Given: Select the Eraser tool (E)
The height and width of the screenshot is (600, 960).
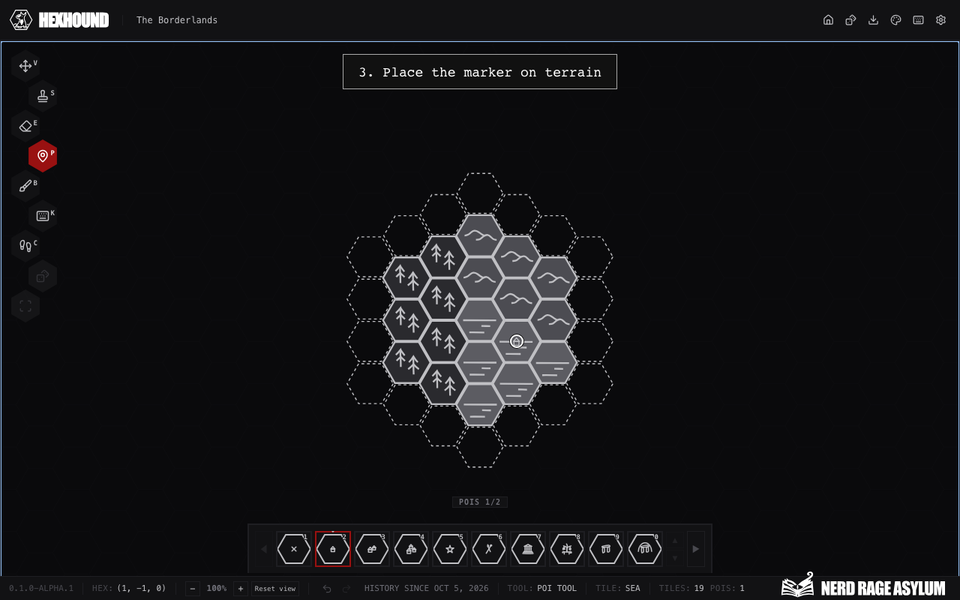Looking at the screenshot, I should tap(26, 126).
